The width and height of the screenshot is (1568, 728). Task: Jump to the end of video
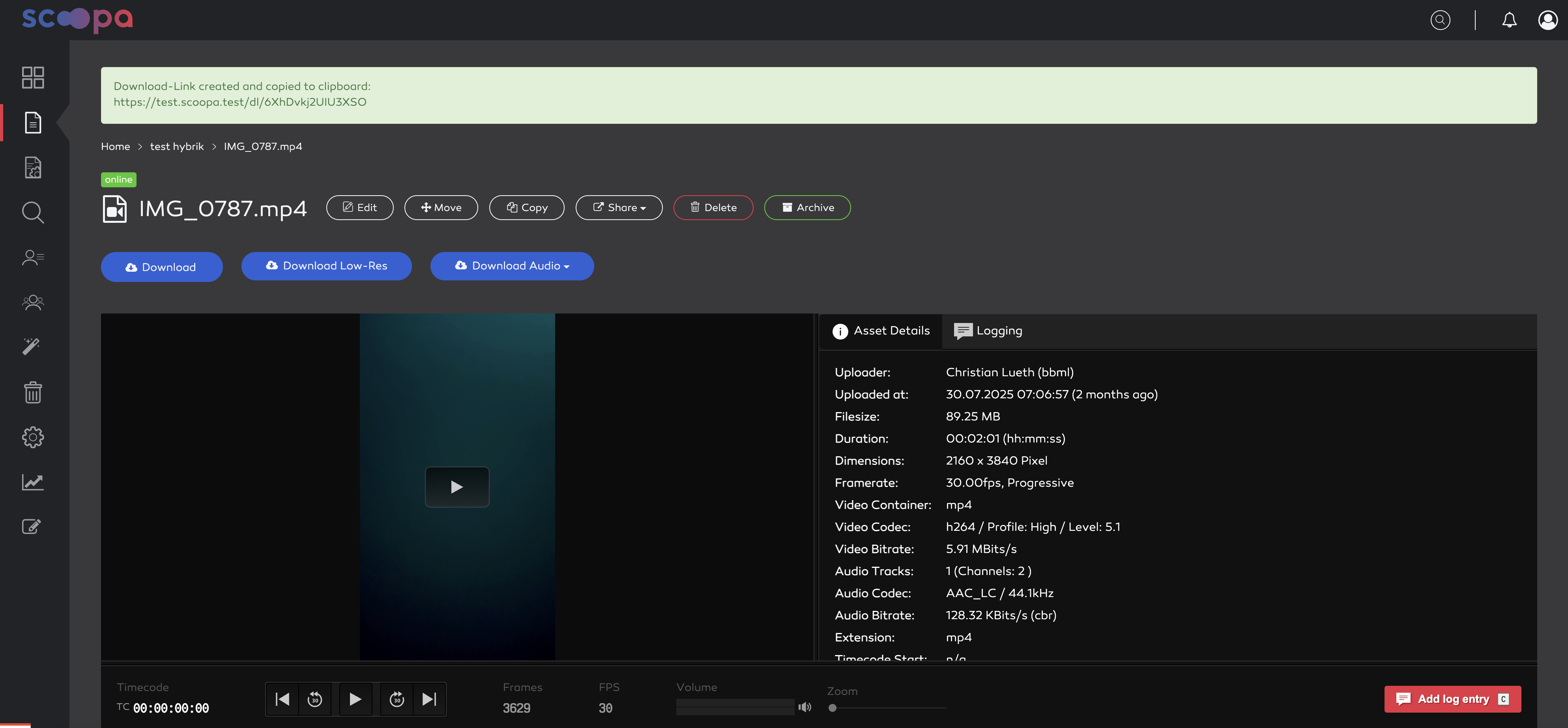(x=429, y=699)
